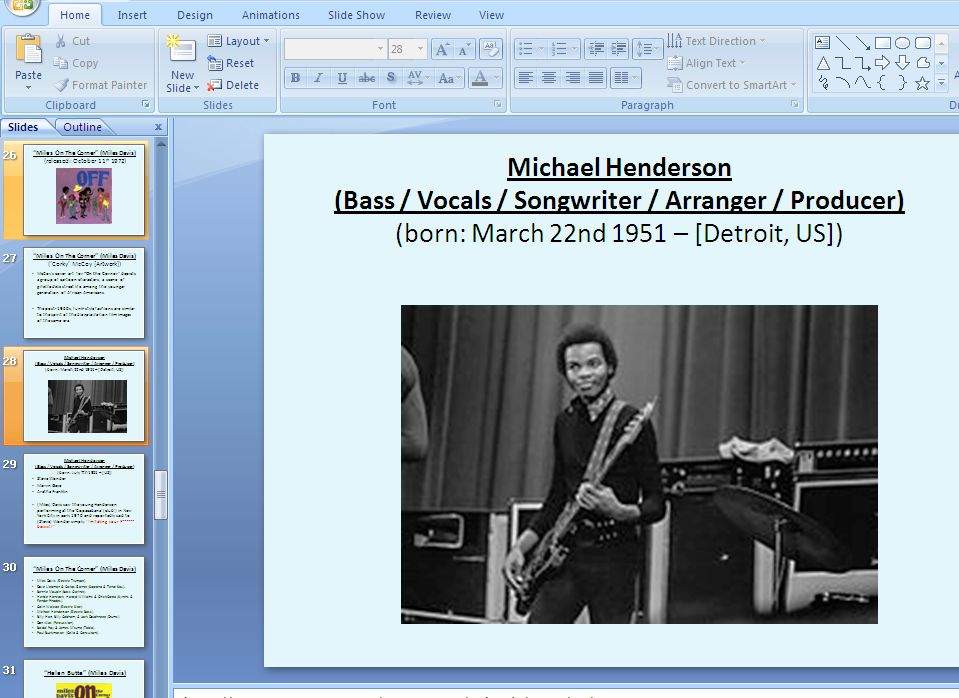
Task: Toggle Underline formatting
Action: [x=342, y=78]
